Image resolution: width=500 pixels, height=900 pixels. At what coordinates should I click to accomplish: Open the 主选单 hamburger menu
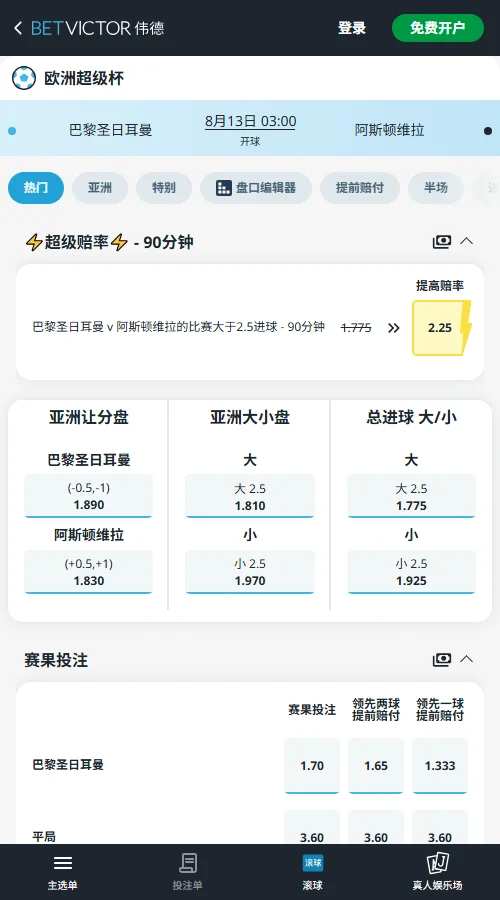[63, 871]
